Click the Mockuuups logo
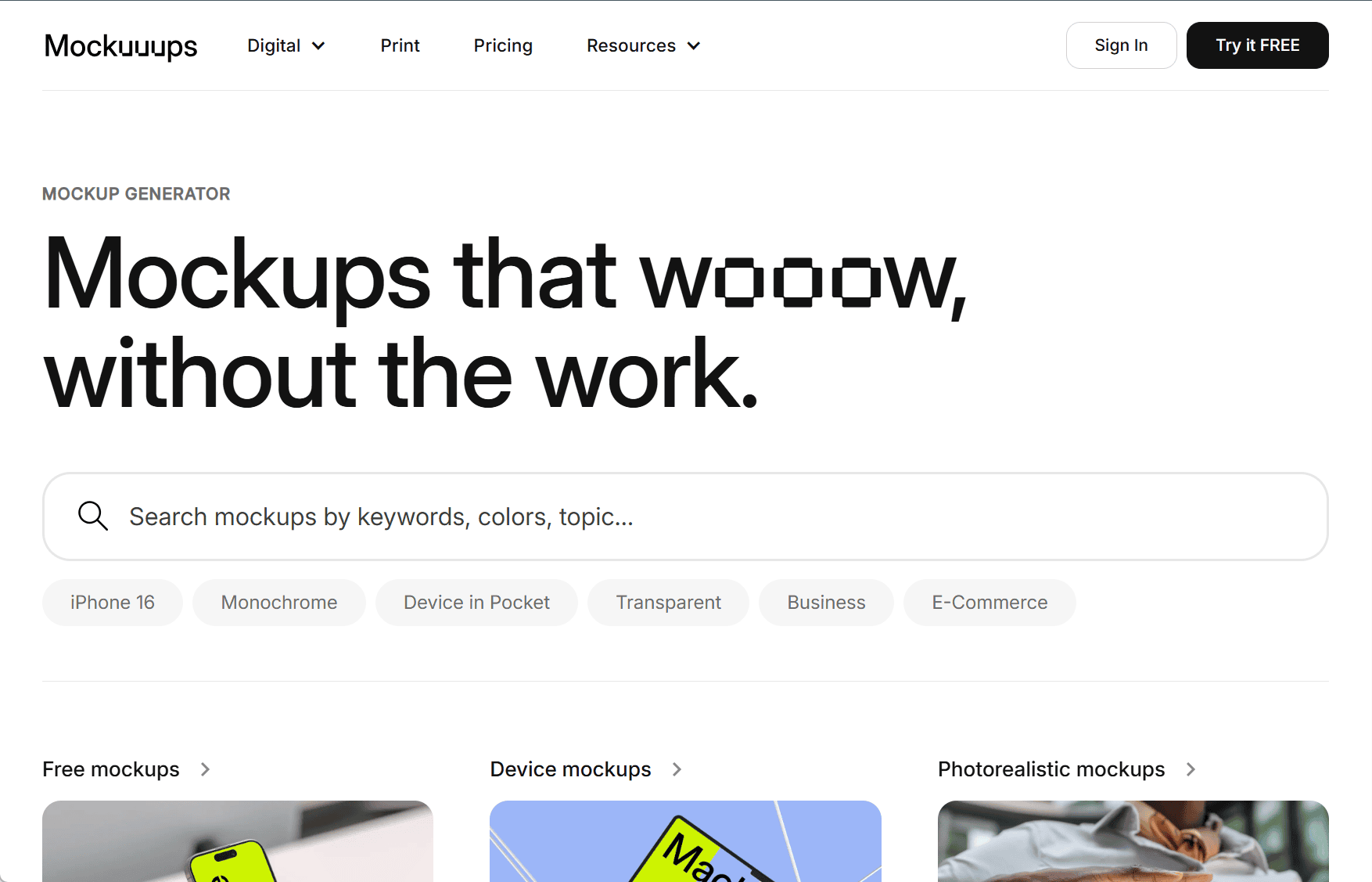Viewport: 1372px width, 882px height. [120, 46]
